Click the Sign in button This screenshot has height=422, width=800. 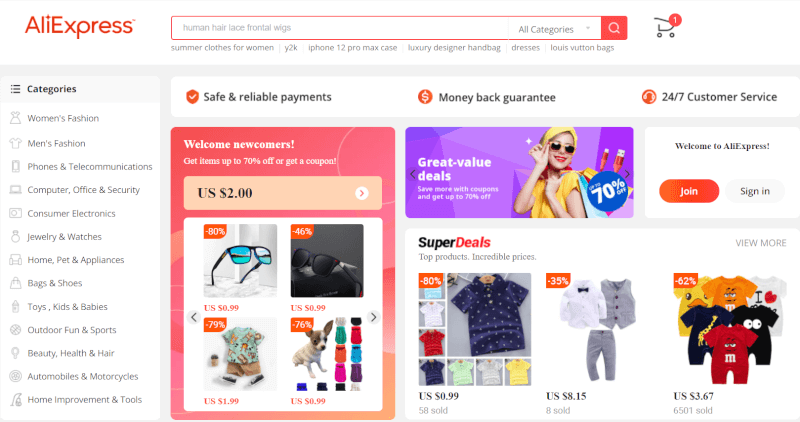point(755,191)
